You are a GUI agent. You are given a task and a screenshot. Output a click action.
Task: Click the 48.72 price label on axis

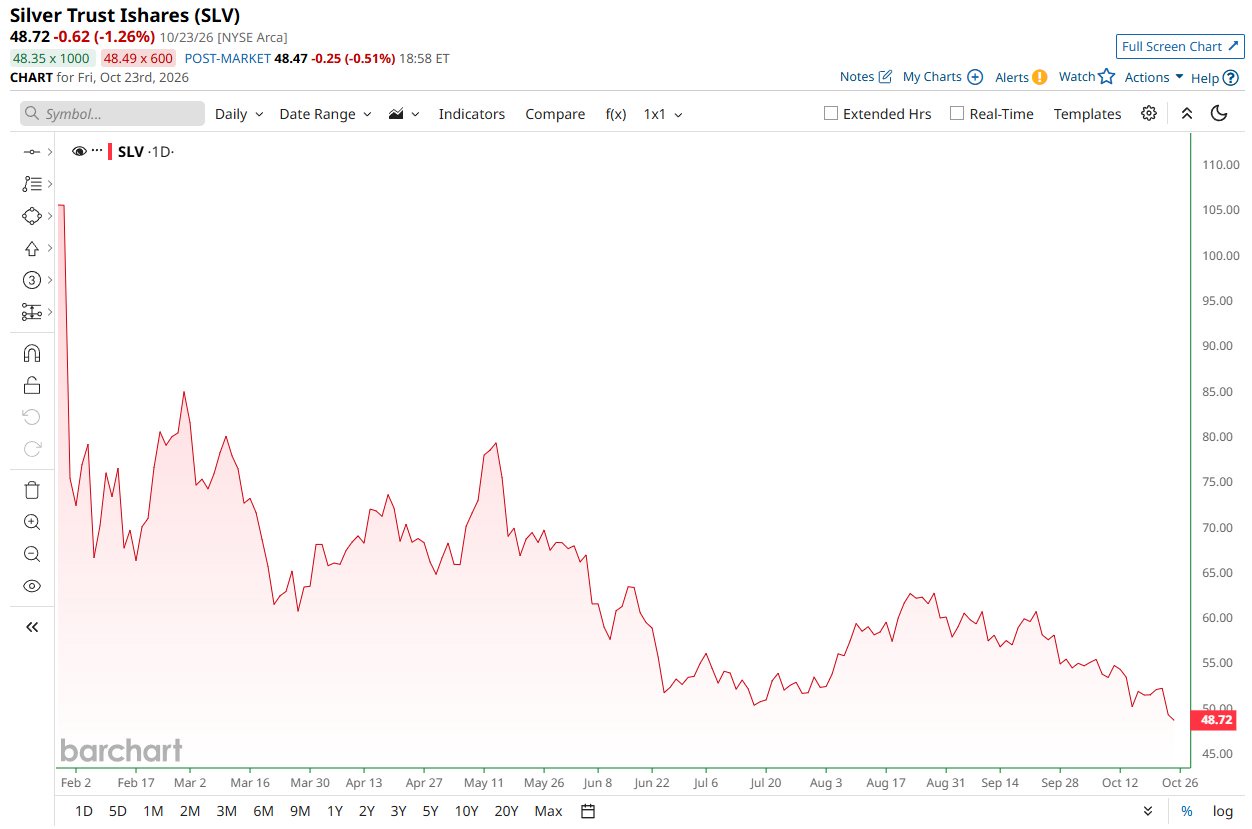(1215, 719)
